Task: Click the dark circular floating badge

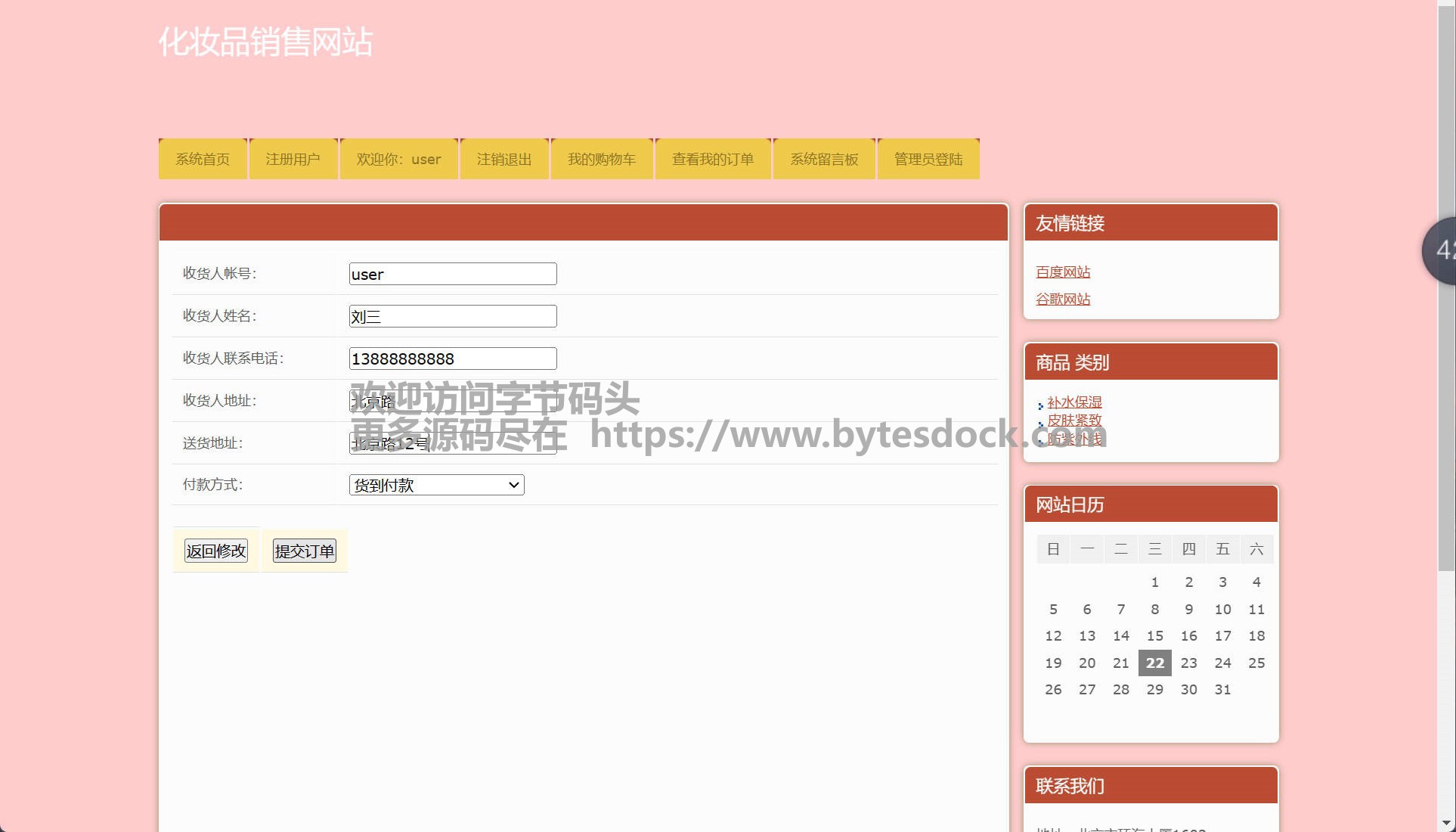Action: 1441,250
